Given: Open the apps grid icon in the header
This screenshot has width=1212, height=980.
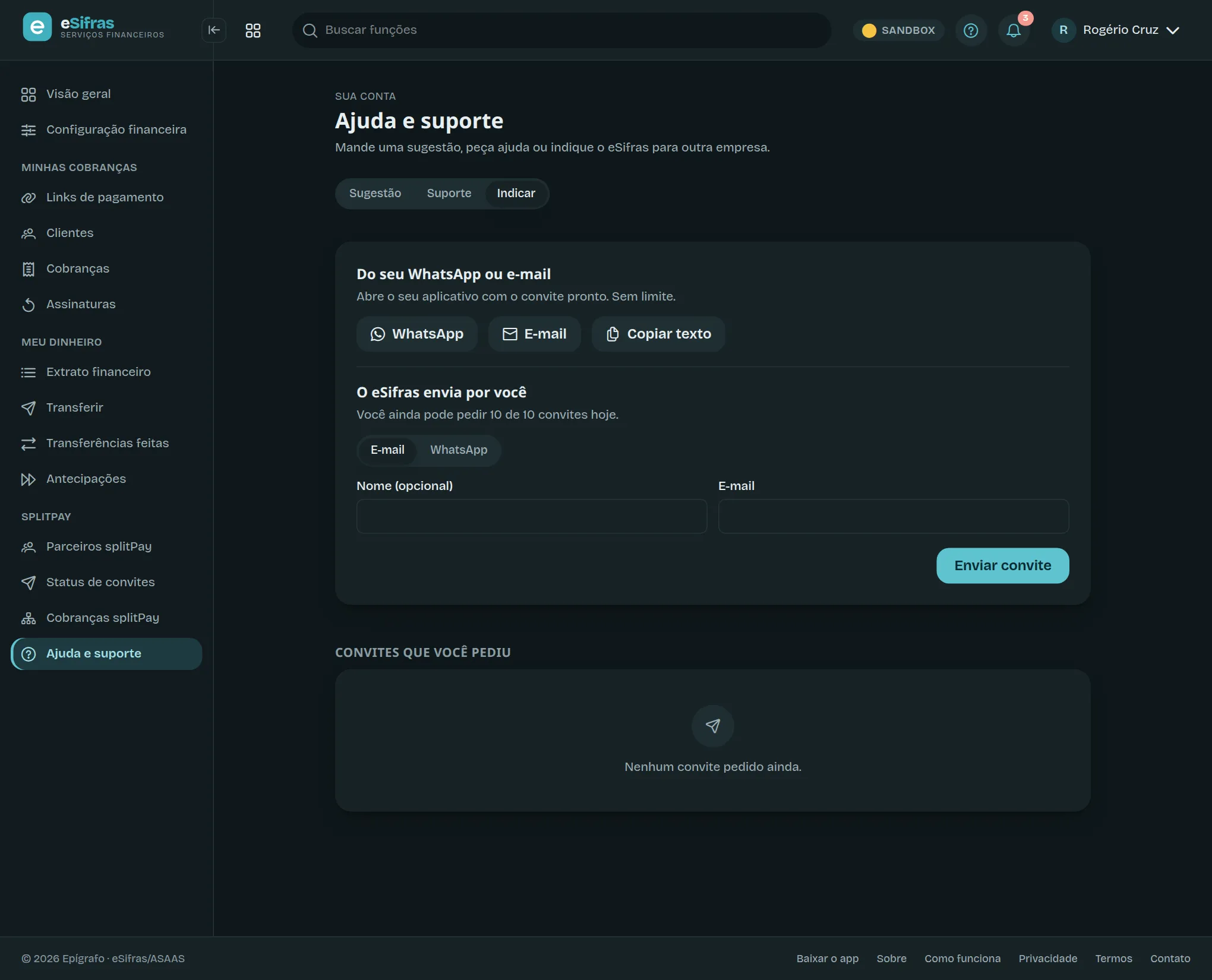Looking at the screenshot, I should pos(253,30).
